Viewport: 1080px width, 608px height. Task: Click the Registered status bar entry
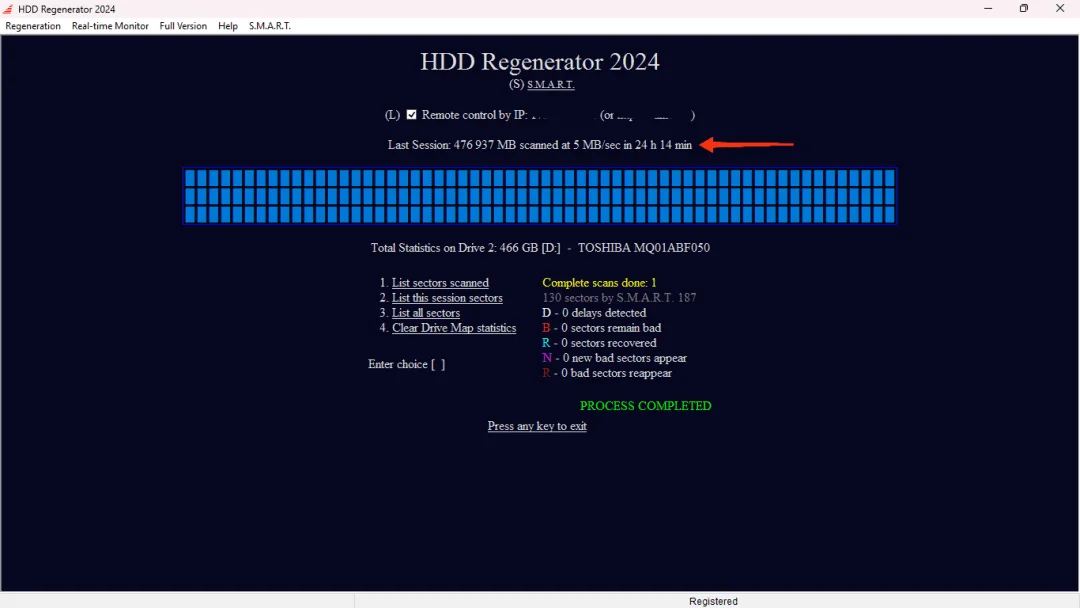[714, 601]
